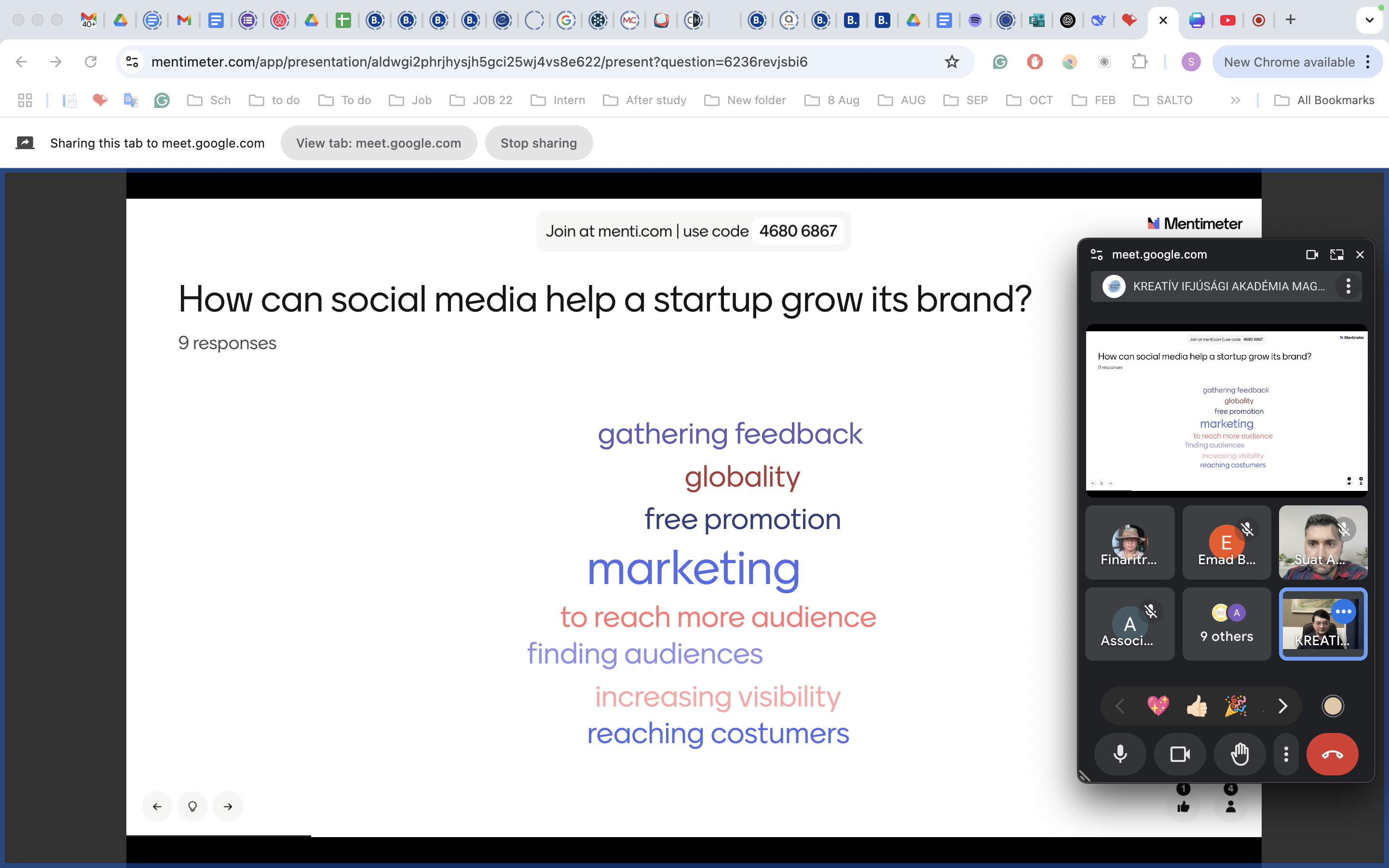Expand Meet picture-in-picture back to tab
This screenshot has width=1389, height=868.
1337,254
